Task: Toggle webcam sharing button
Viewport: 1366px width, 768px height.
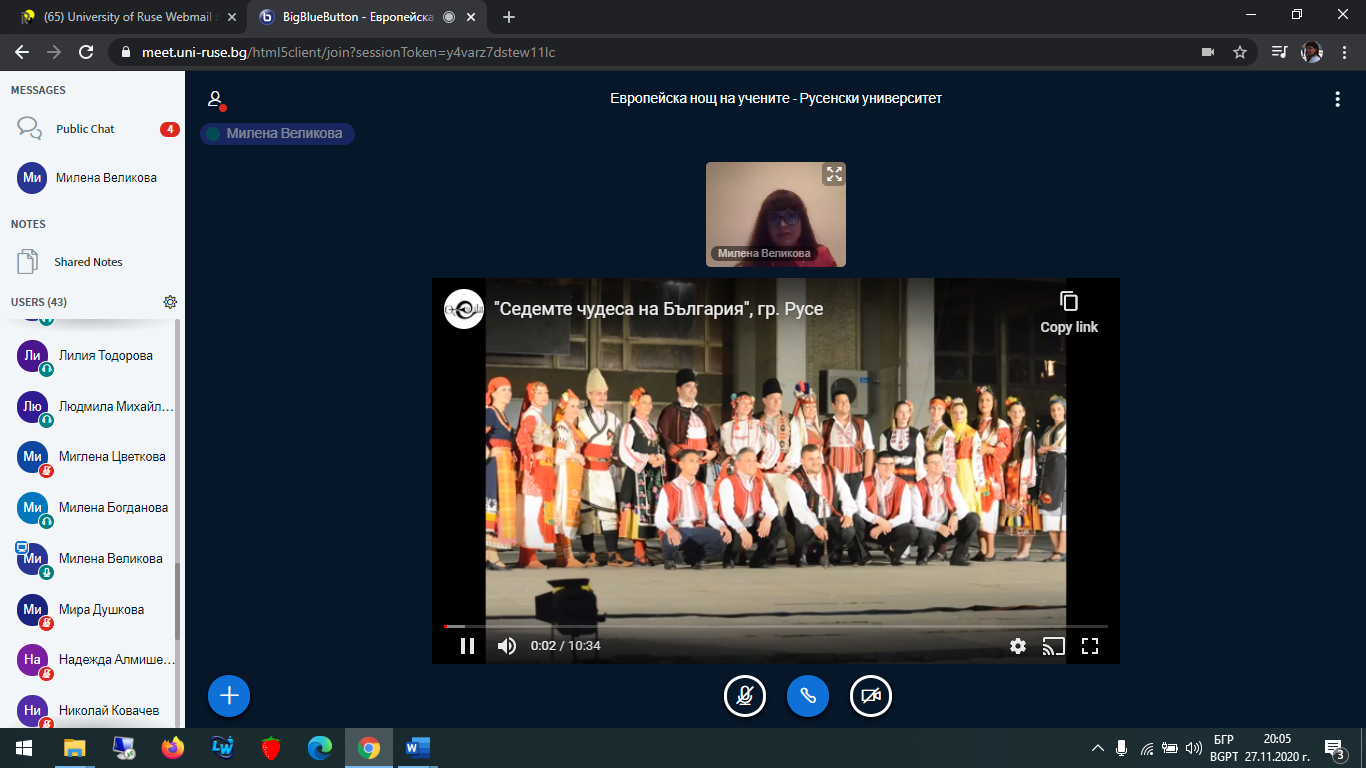Action: tap(871, 696)
